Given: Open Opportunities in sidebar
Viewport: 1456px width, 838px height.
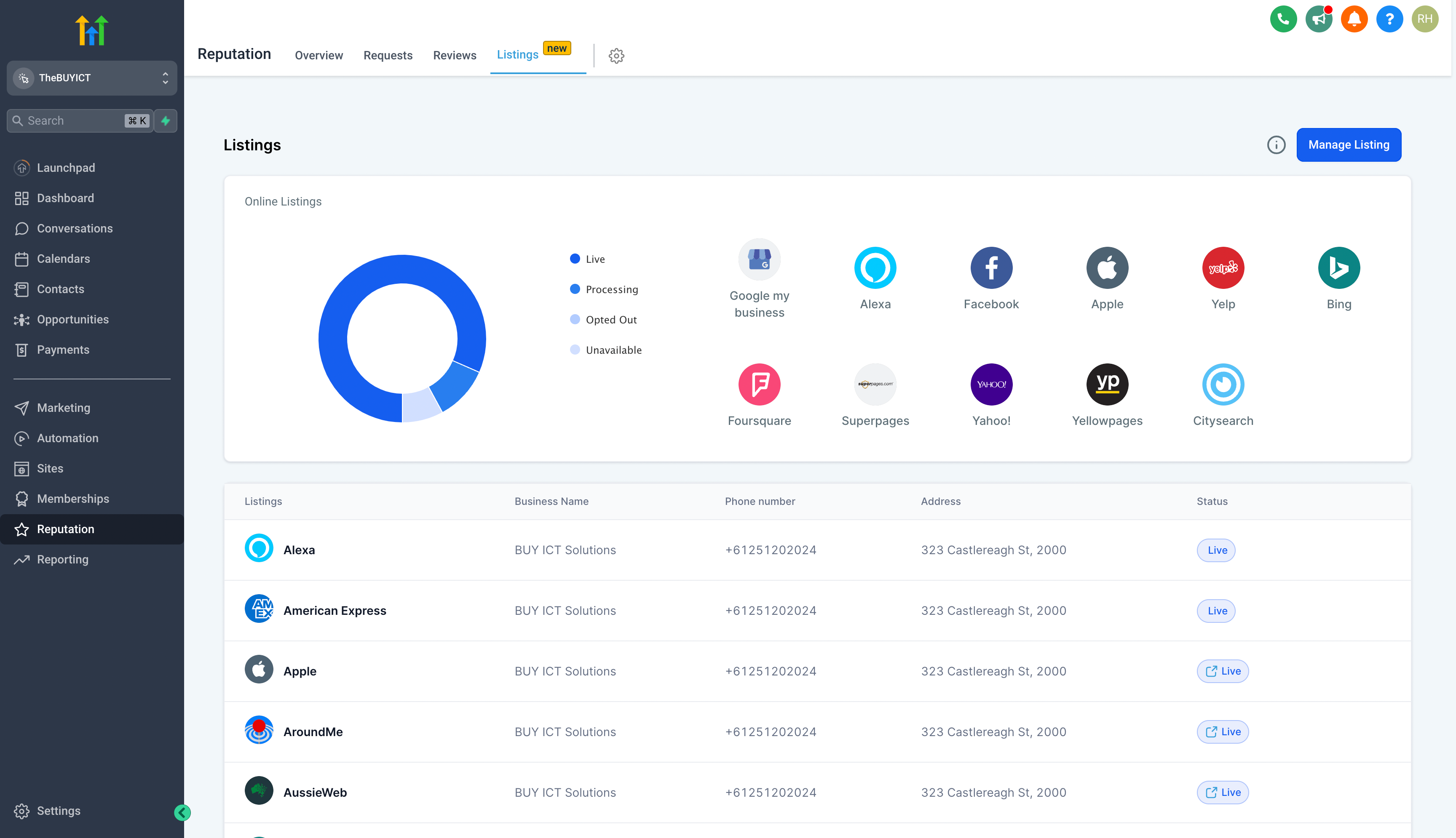Looking at the screenshot, I should 92,320.
